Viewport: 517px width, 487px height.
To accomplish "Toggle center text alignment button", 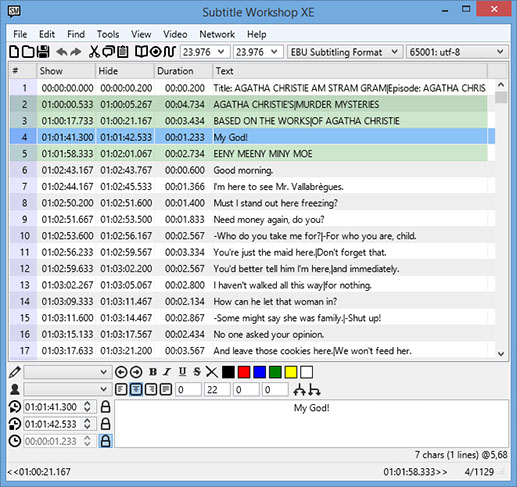I will pyautogui.click(x=136, y=389).
